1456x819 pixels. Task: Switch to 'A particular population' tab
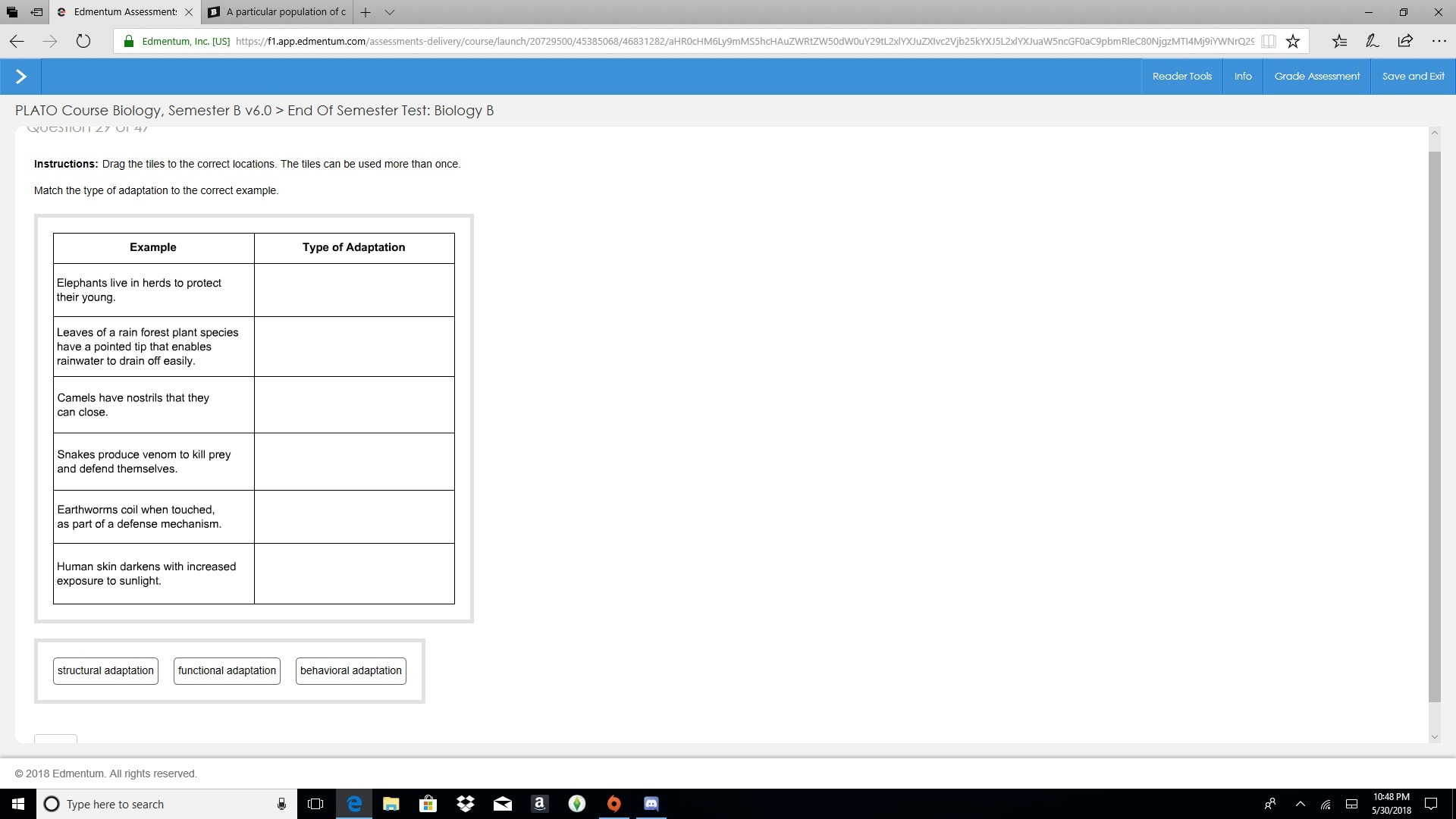pos(278,12)
